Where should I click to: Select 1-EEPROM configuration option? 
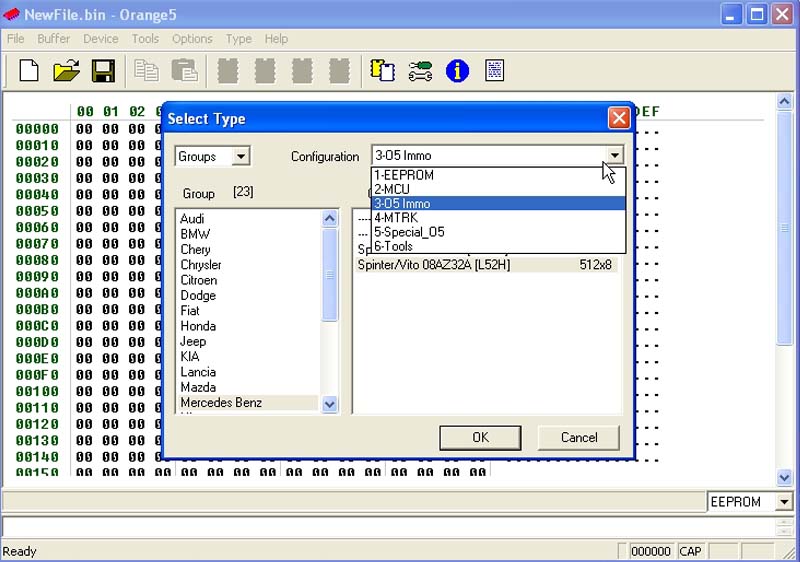pyautogui.click(x=498, y=175)
